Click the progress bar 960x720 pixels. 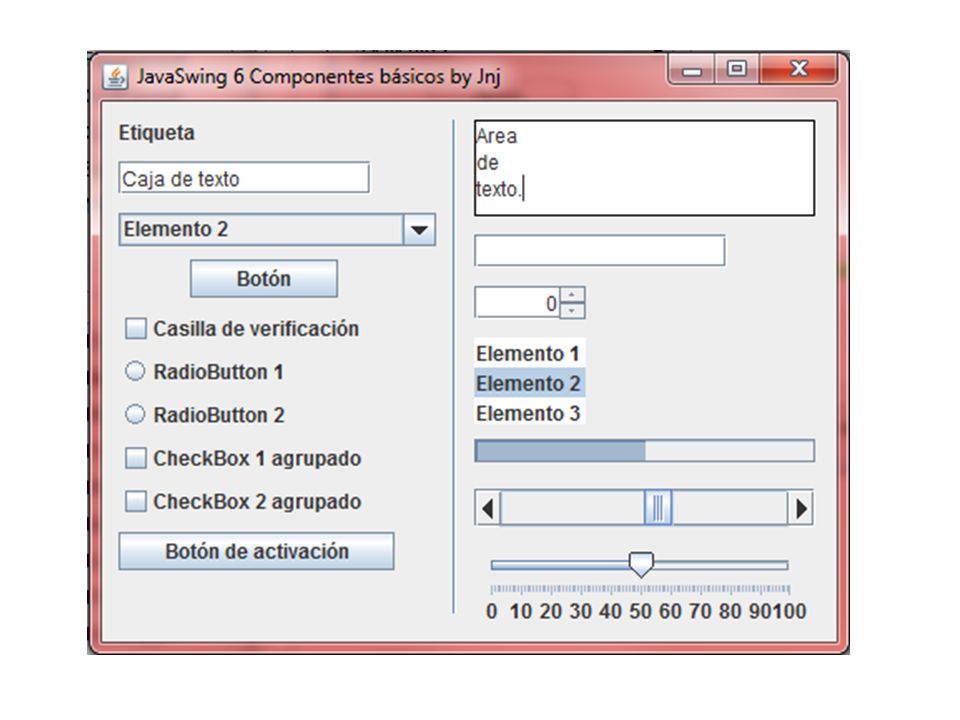pos(645,451)
